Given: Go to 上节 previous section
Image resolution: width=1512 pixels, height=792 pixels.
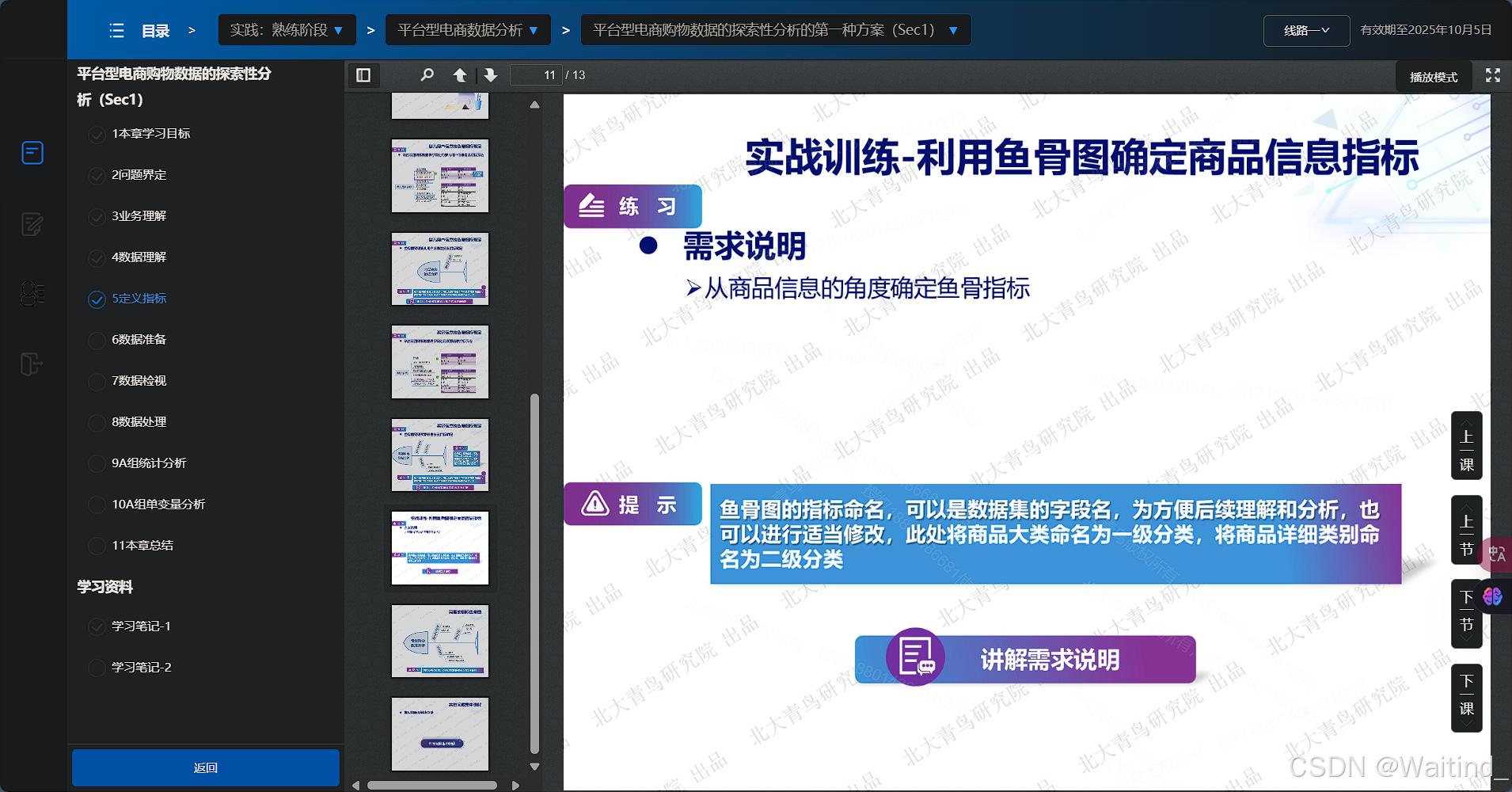Looking at the screenshot, I should tap(1467, 531).
